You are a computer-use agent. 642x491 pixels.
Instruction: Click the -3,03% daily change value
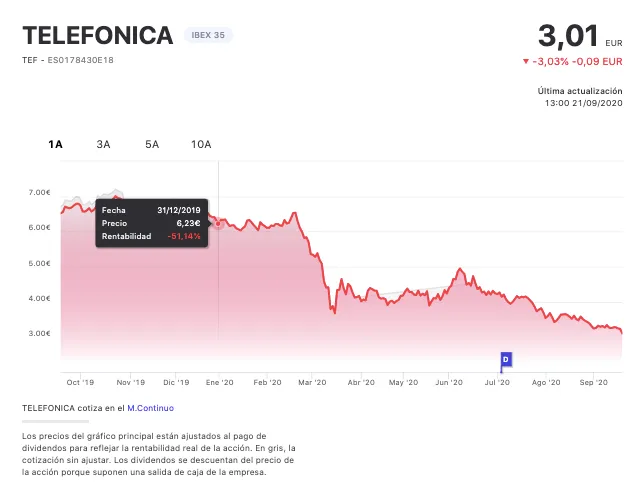pyautogui.click(x=551, y=61)
